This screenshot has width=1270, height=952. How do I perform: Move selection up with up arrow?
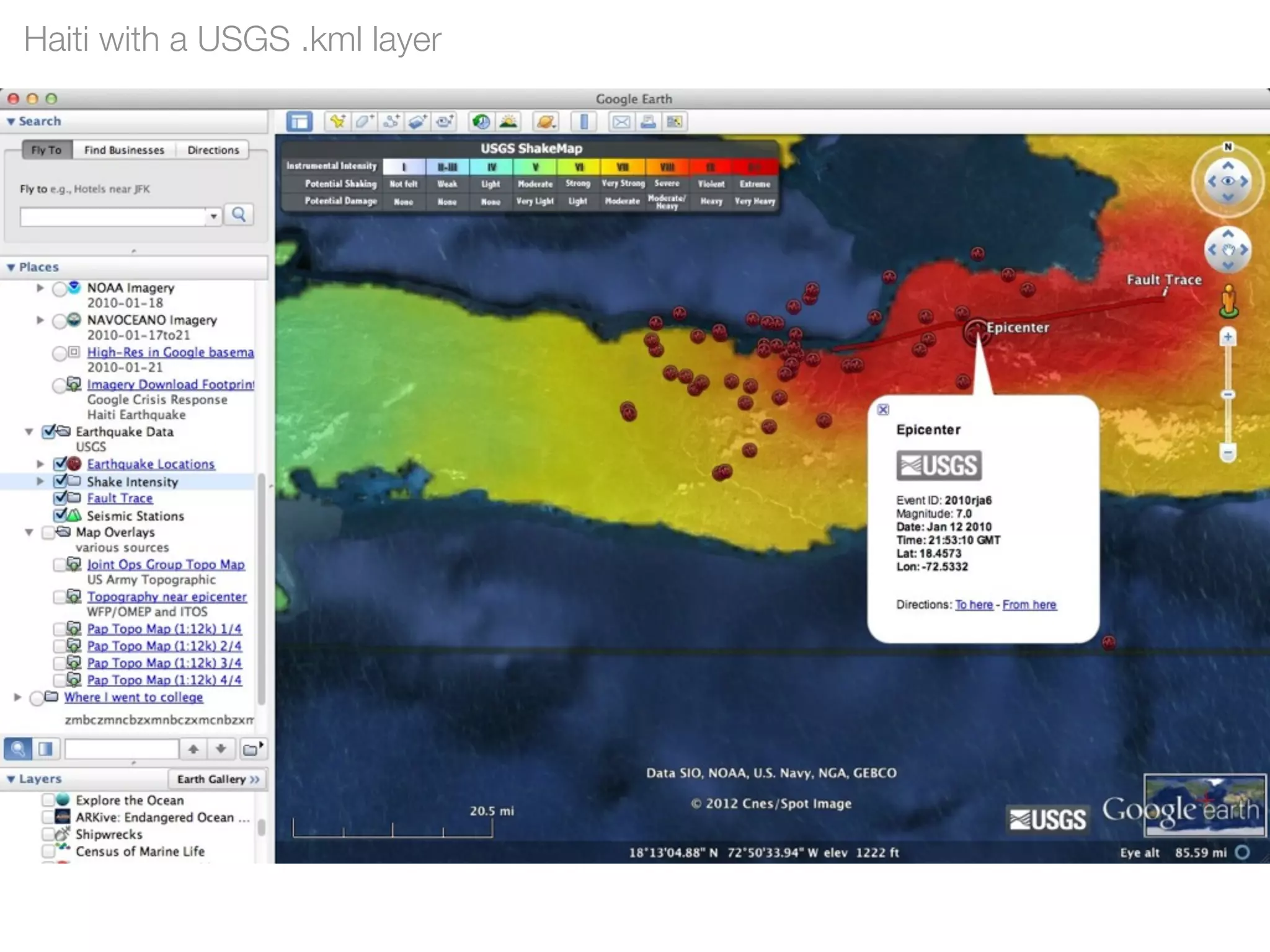coord(193,749)
